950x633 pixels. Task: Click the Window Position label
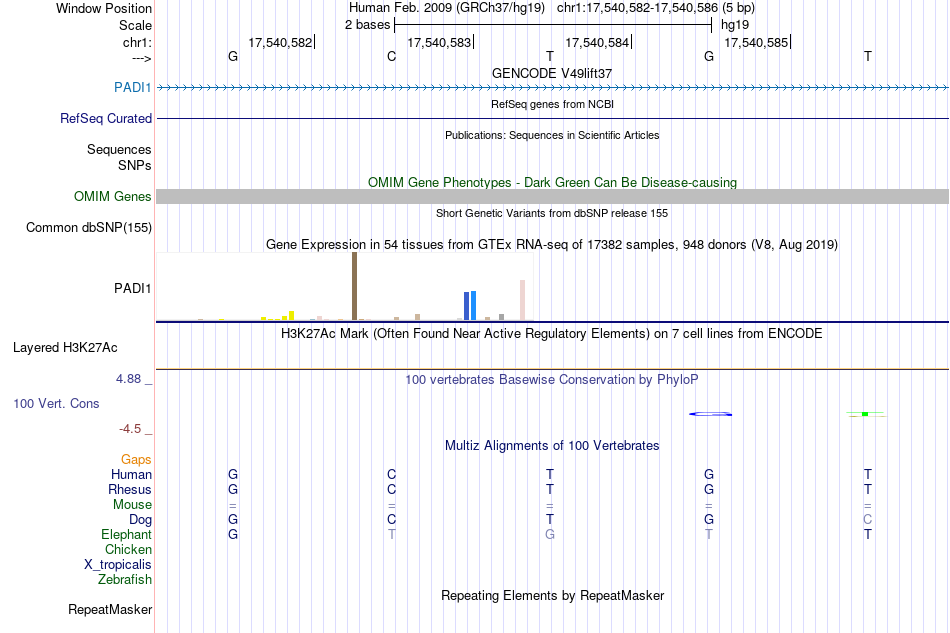click(x=104, y=8)
